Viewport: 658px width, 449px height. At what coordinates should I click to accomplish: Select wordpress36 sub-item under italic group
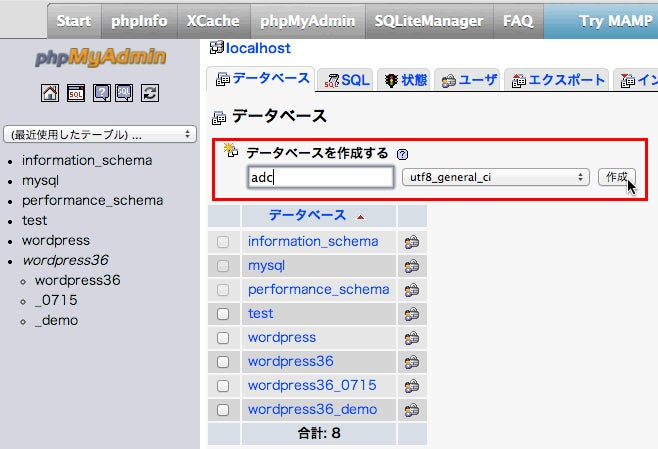pos(78,280)
